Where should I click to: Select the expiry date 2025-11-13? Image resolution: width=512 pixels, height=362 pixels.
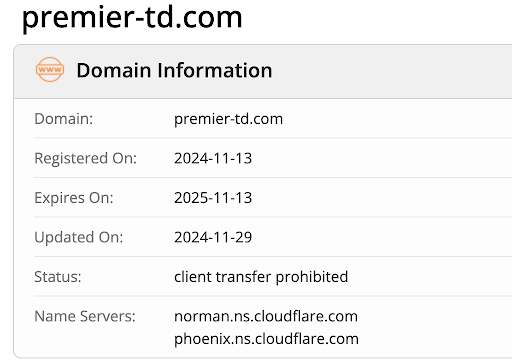(x=213, y=198)
